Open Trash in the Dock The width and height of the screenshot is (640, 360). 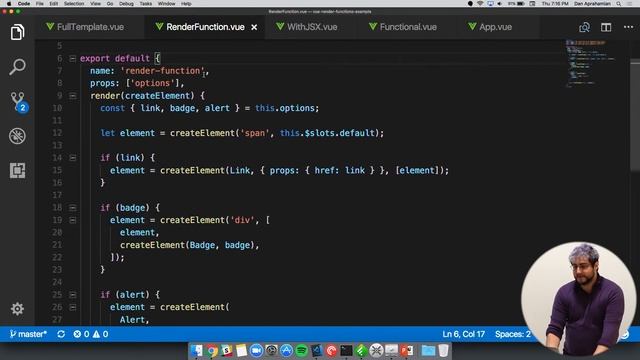(x=444, y=351)
